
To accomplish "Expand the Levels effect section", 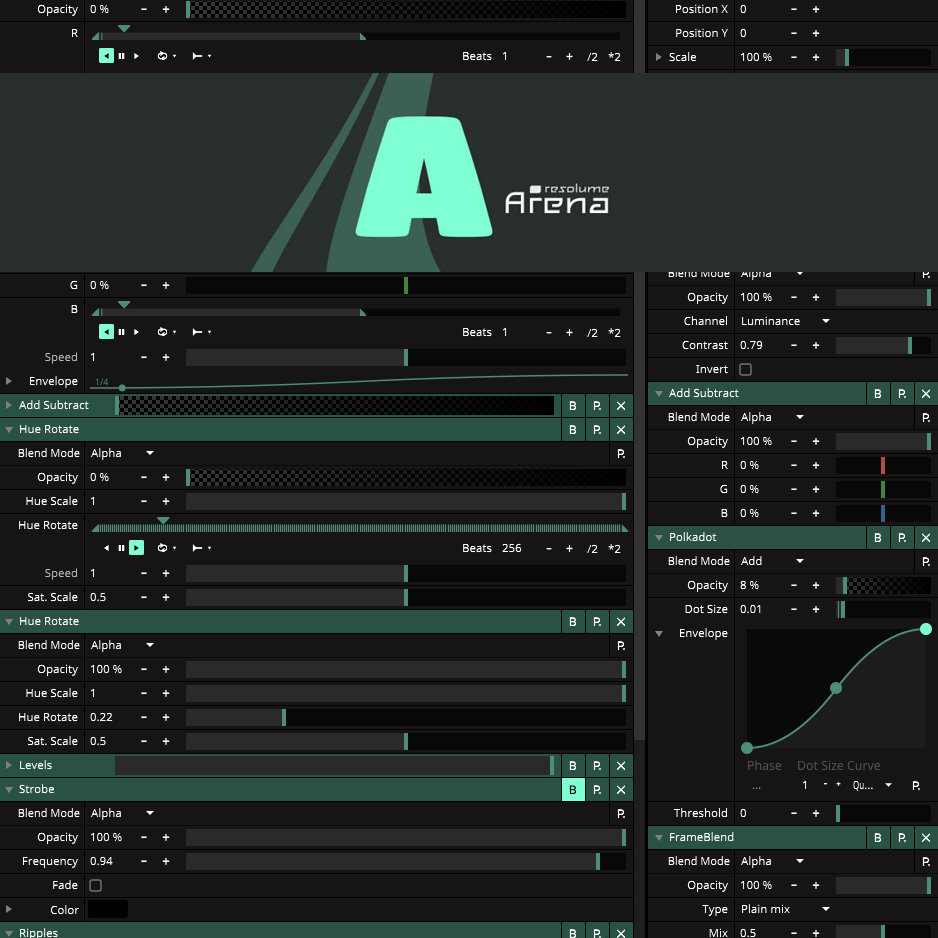I will [9, 765].
